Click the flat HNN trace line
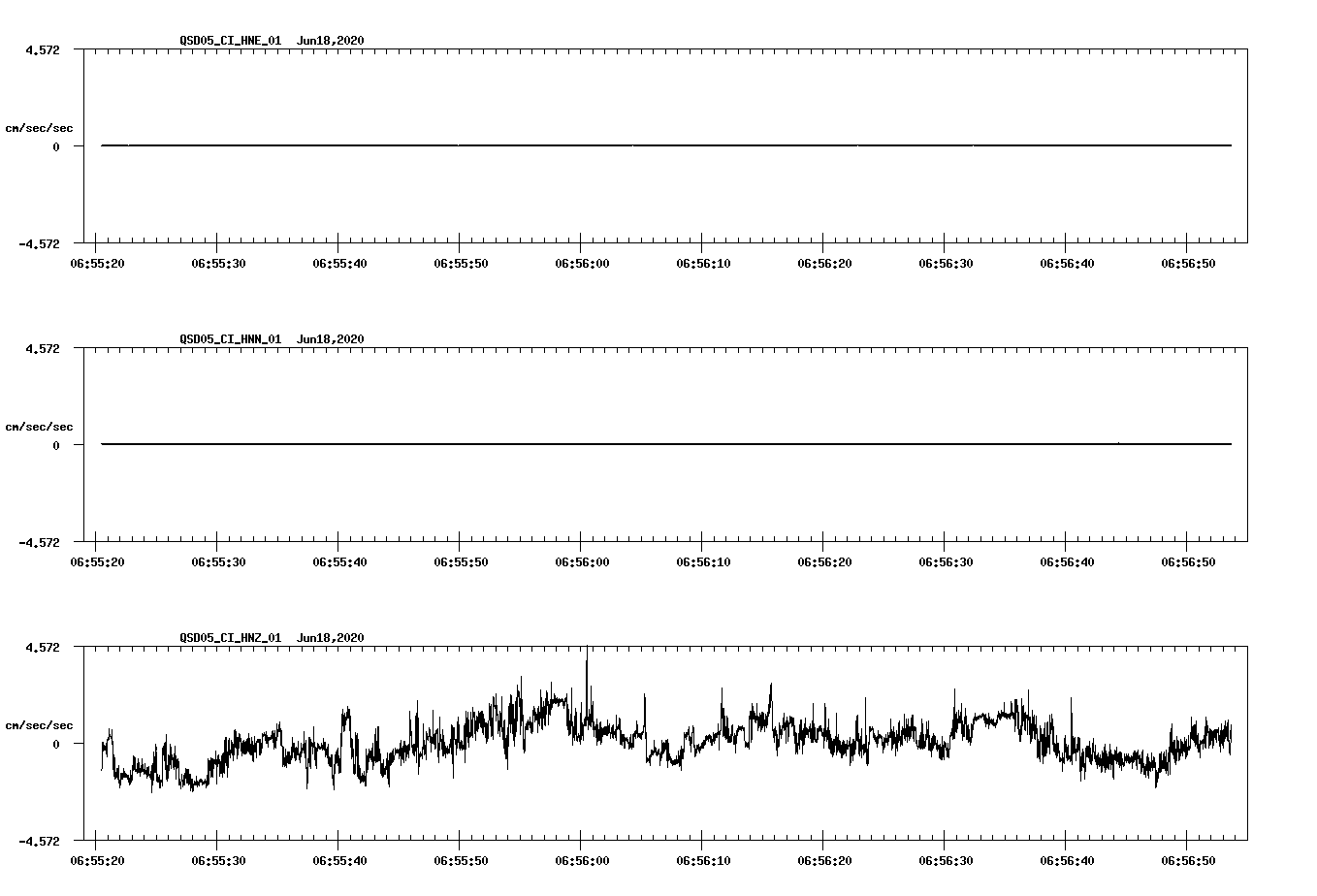 click(x=666, y=444)
